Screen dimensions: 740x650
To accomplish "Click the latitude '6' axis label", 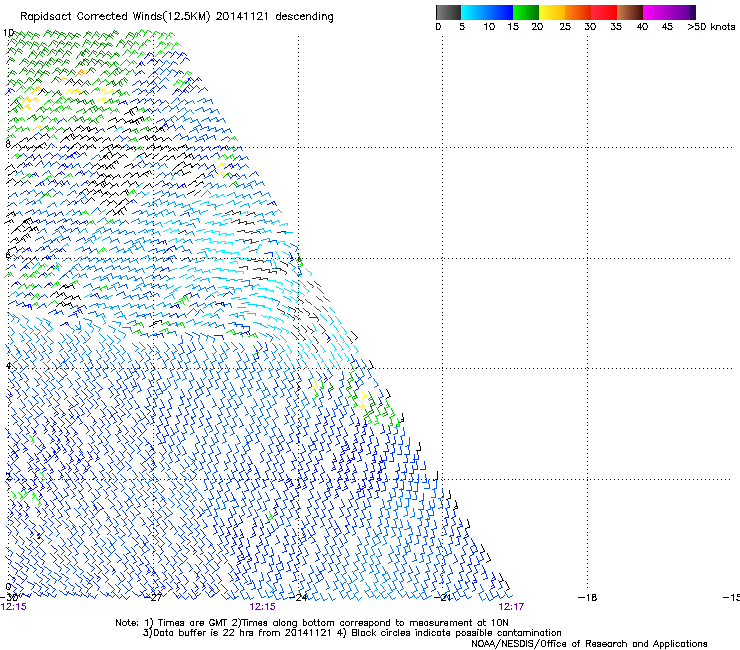I will point(8,255).
